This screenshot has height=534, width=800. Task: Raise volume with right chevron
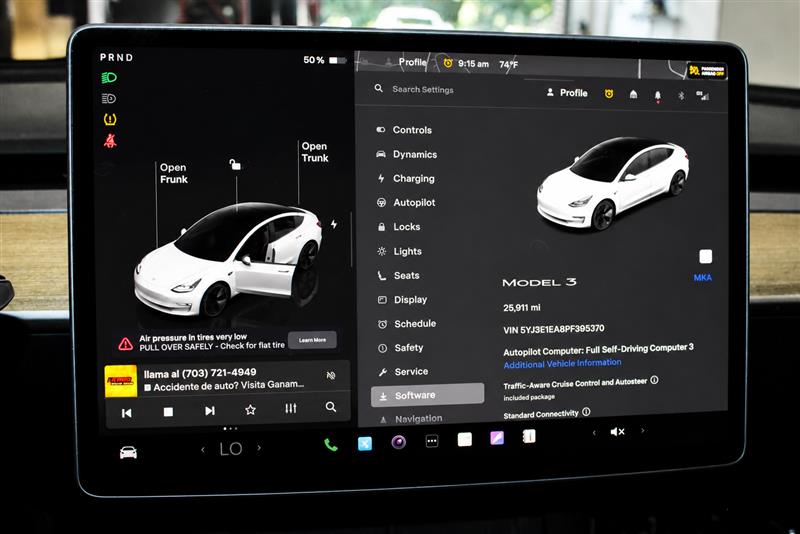642,430
